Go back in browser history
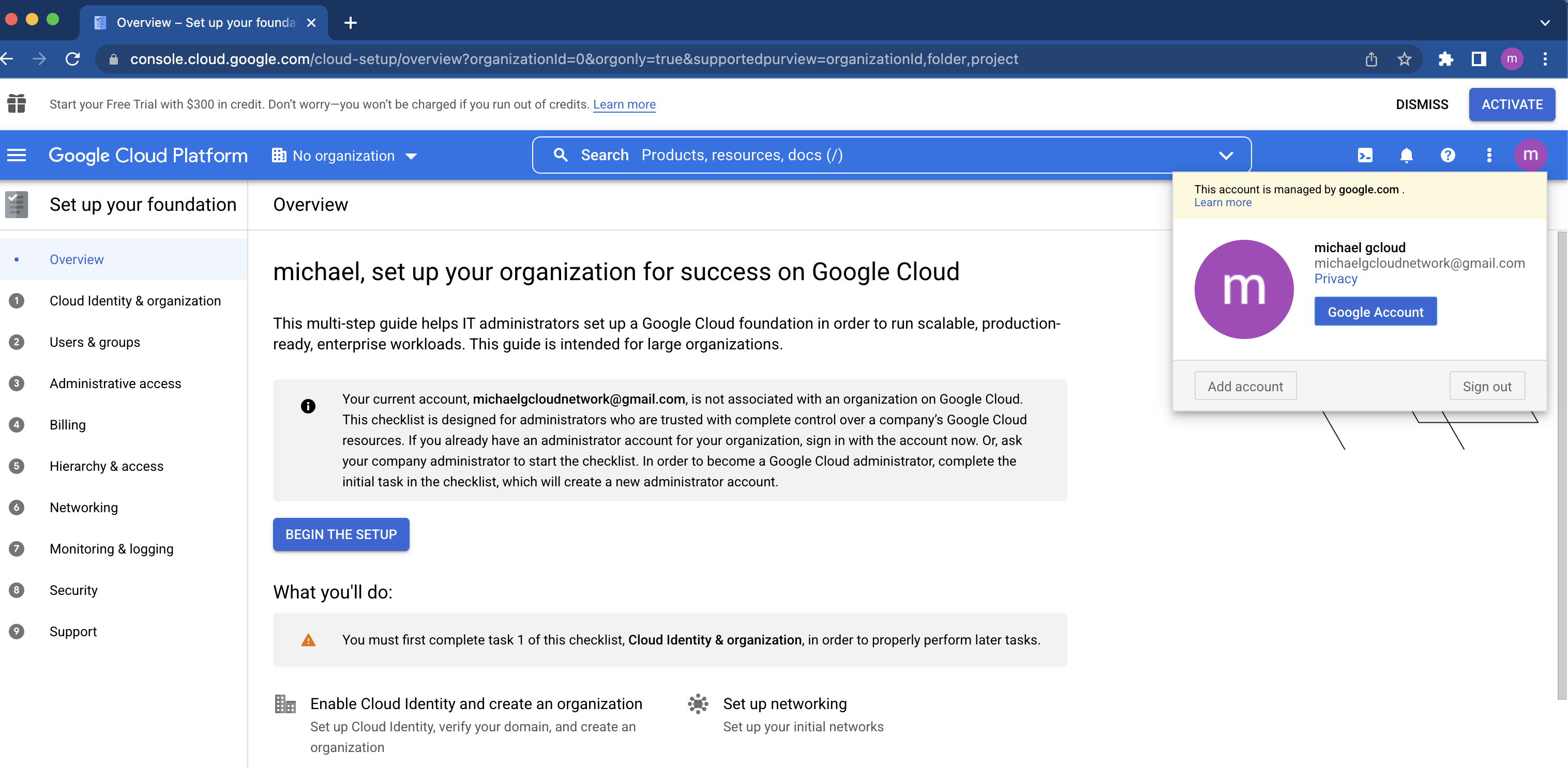Image resolution: width=1568 pixels, height=768 pixels. (7, 59)
